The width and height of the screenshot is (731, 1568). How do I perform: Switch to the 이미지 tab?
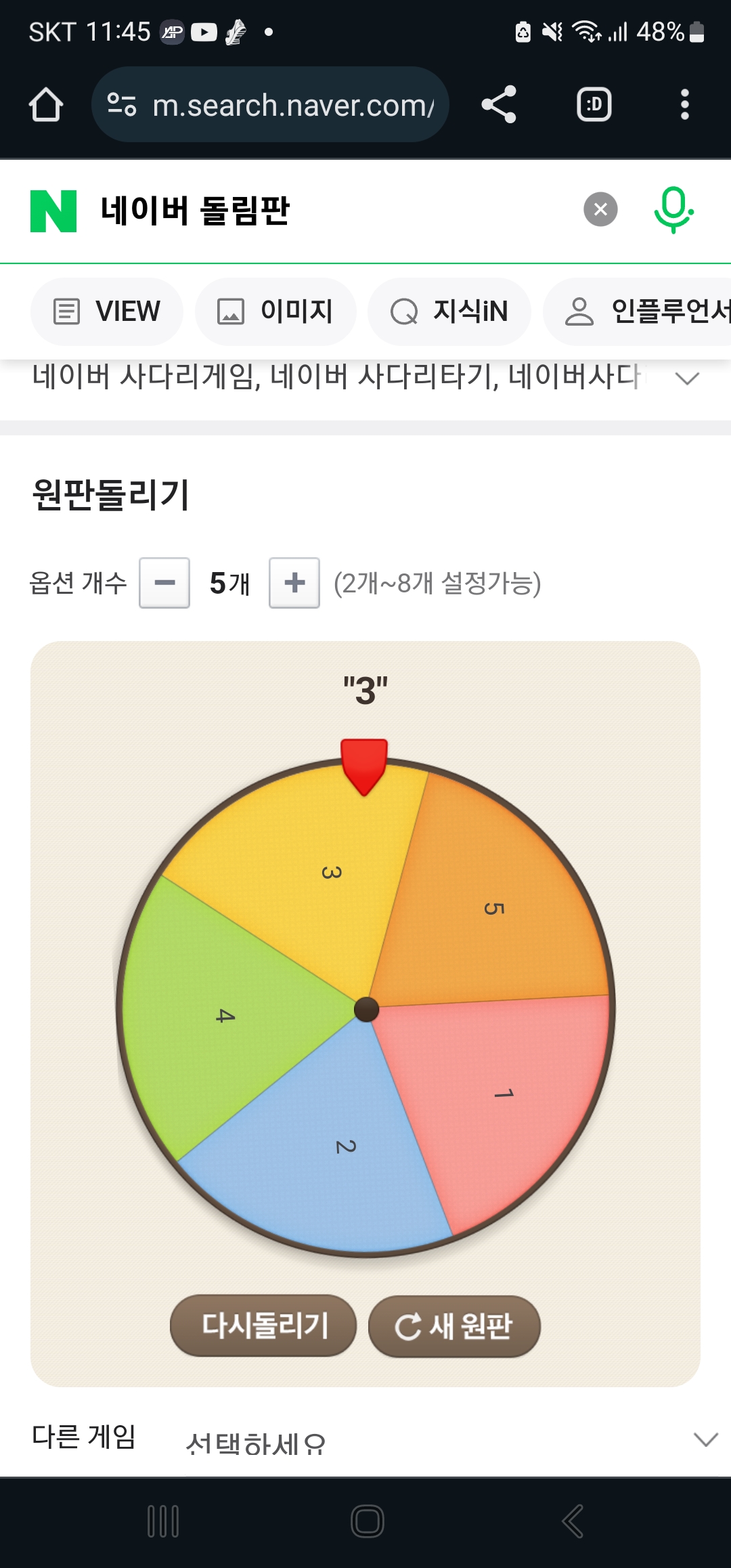click(275, 311)
